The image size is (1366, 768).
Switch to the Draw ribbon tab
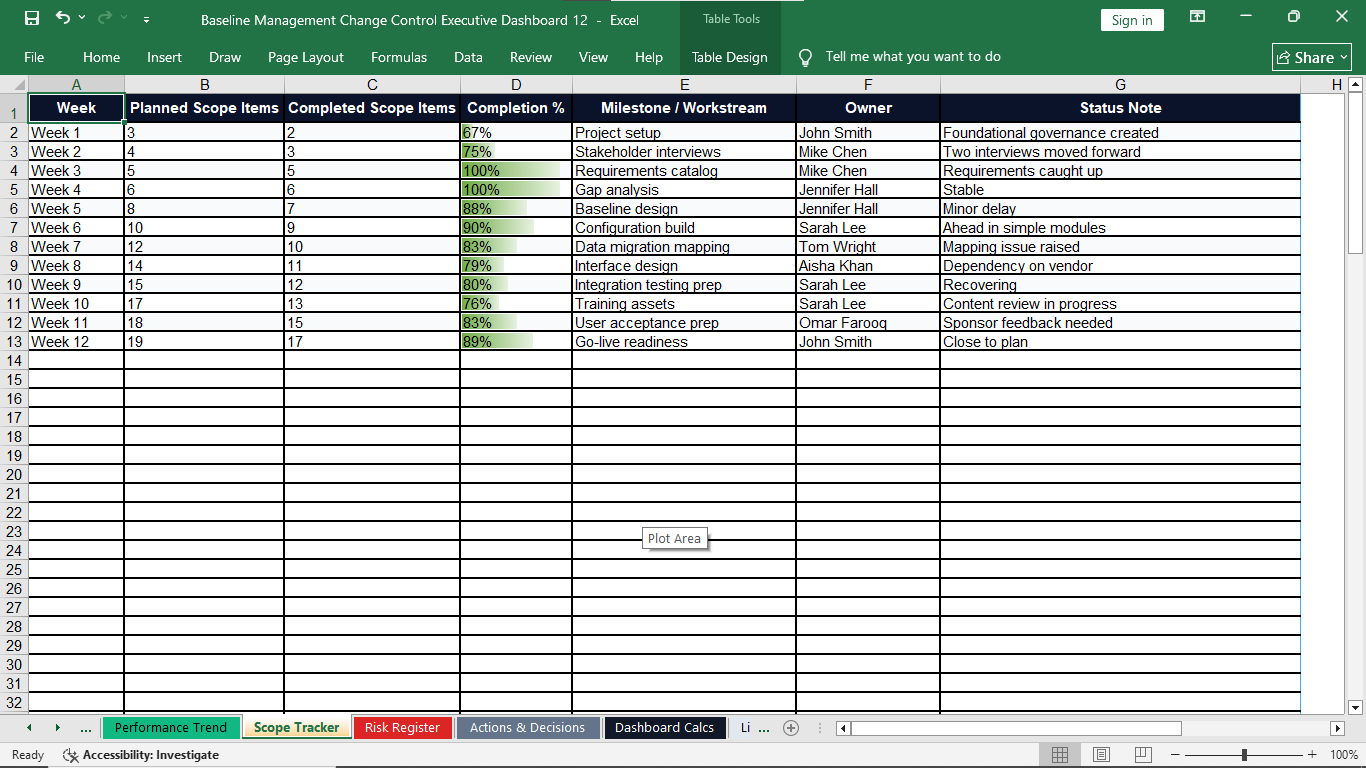[x=225, y=57]
